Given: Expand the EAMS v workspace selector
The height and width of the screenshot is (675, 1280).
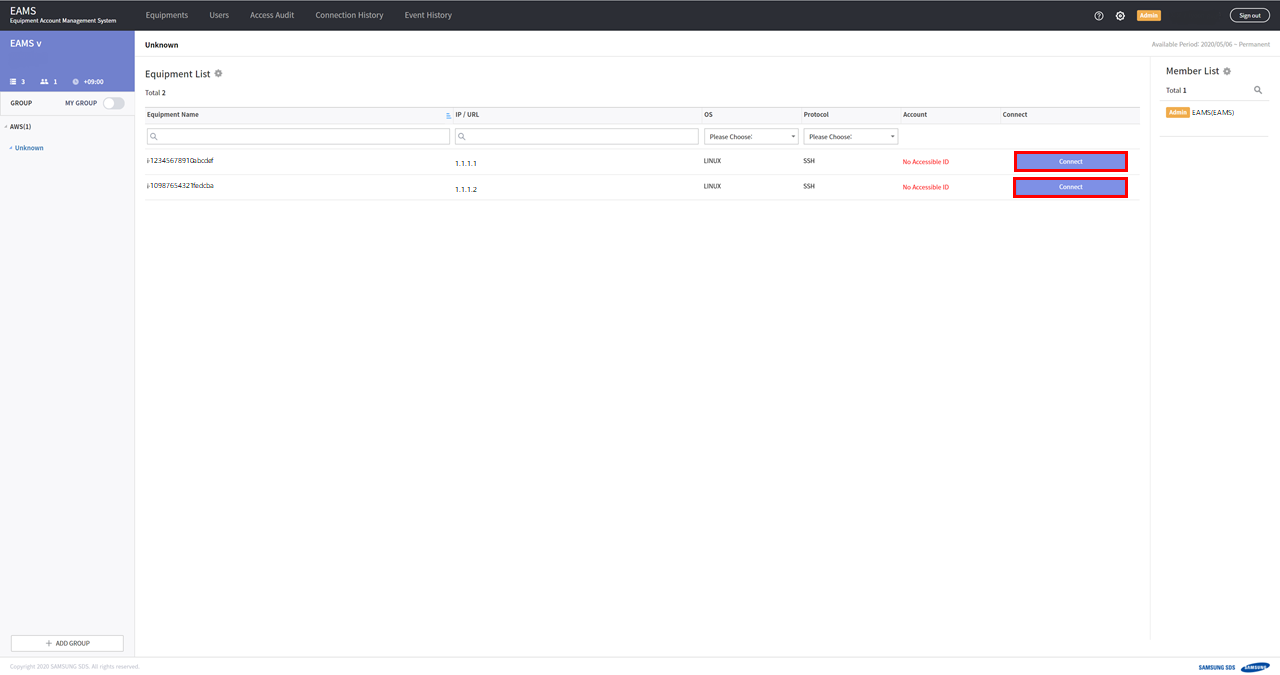Looking at the screenshot, I should (x=26, y=44).
